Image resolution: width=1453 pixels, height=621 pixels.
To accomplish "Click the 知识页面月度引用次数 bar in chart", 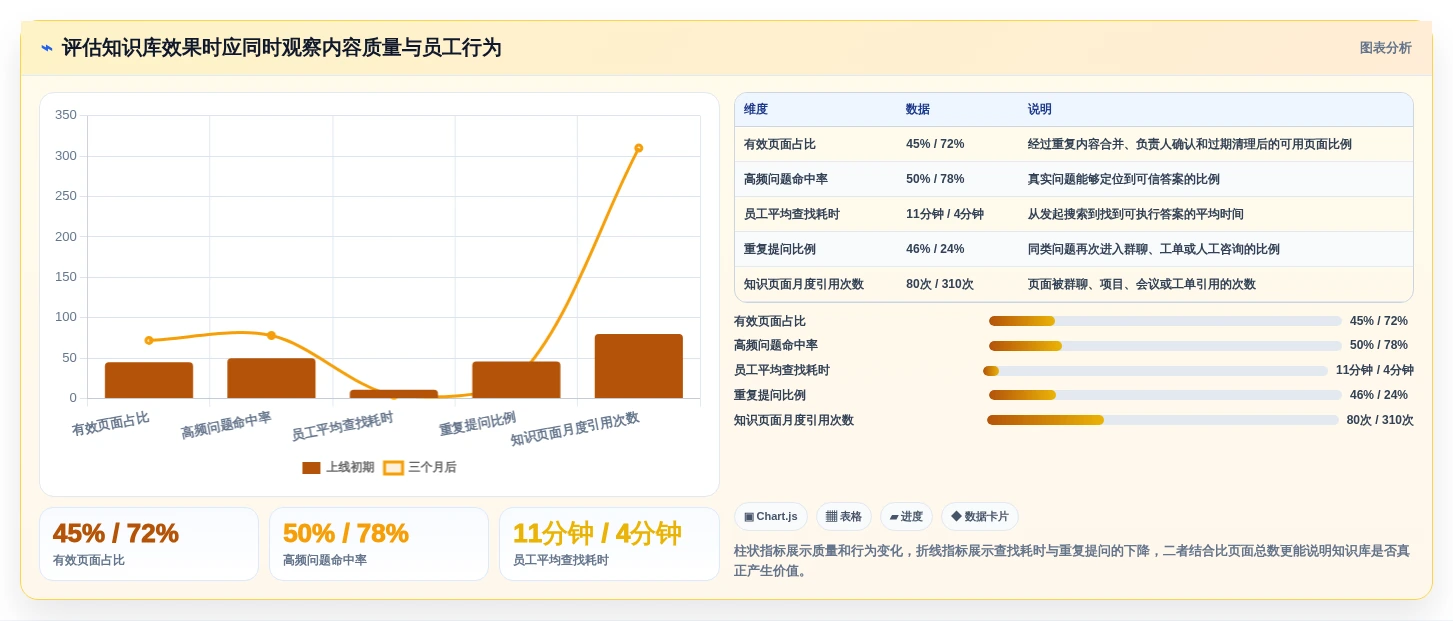I will (x=639, y=366).
